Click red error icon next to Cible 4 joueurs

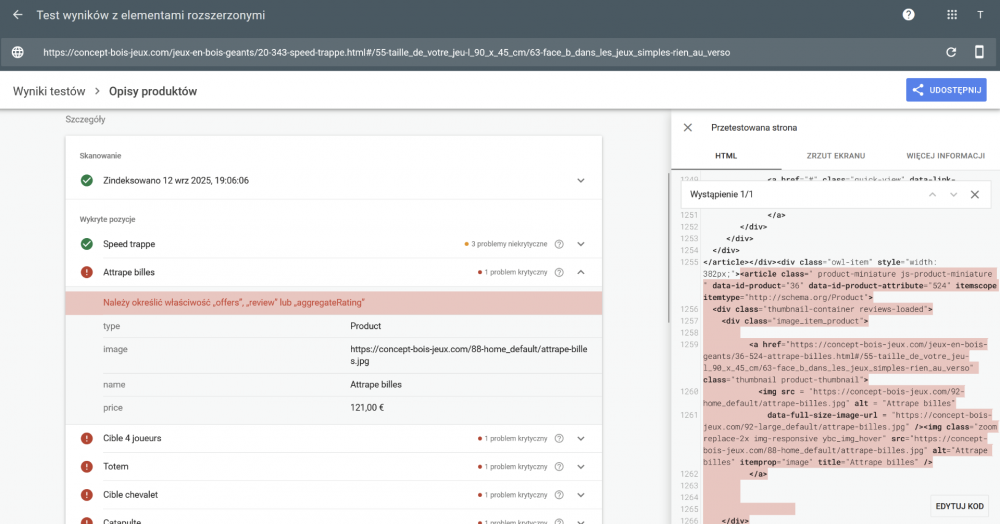87,439
